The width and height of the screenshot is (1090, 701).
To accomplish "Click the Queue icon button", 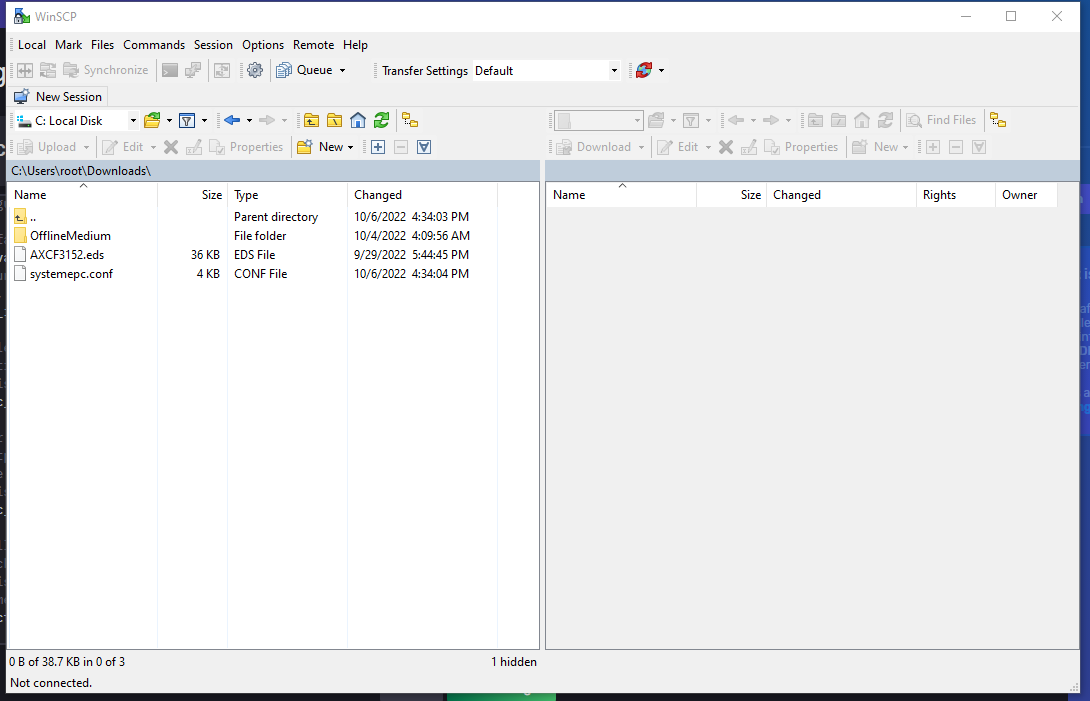I will click(284, 70).
